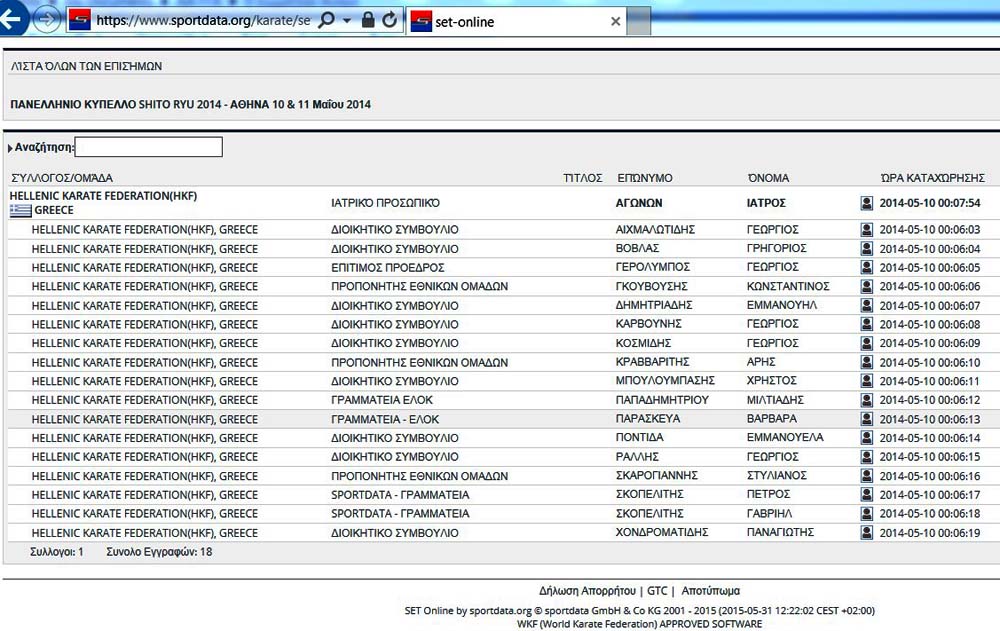This screenshot has height=631, width=1000.
Task: Click the Greek flag icon beside GREECE
Action: point(20,211)
